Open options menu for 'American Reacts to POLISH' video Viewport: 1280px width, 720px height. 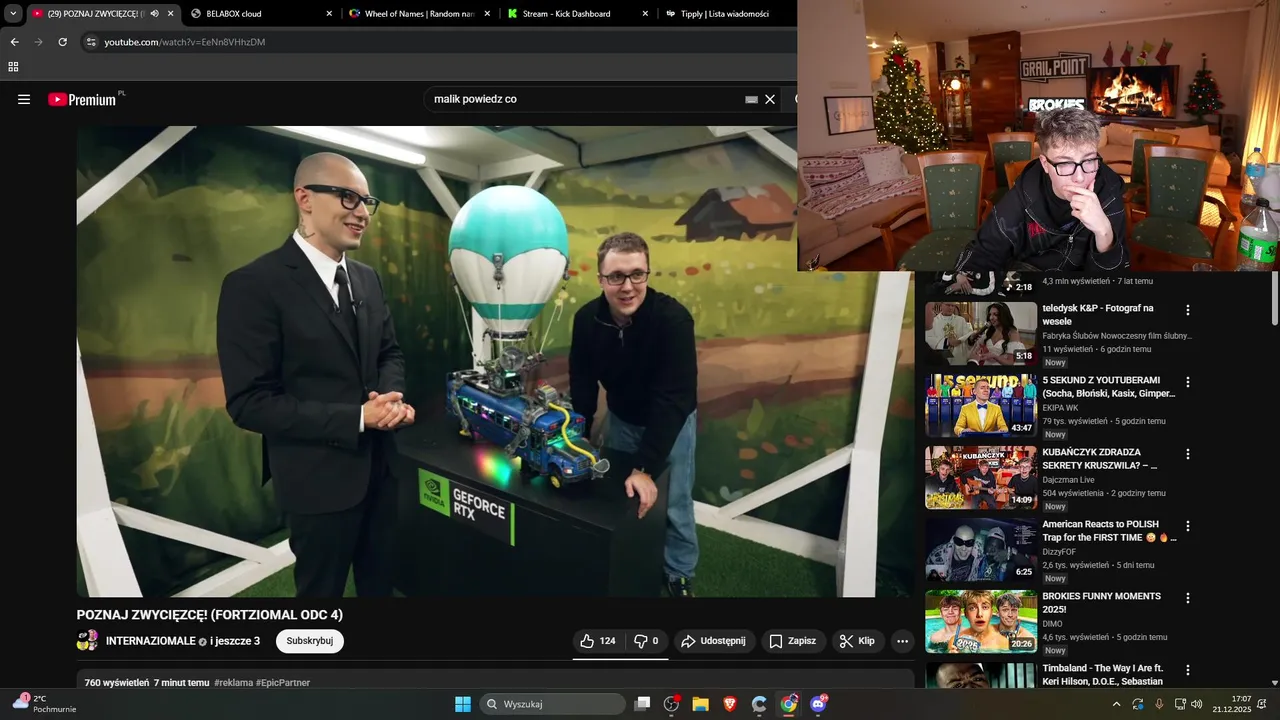point(1188,526)
